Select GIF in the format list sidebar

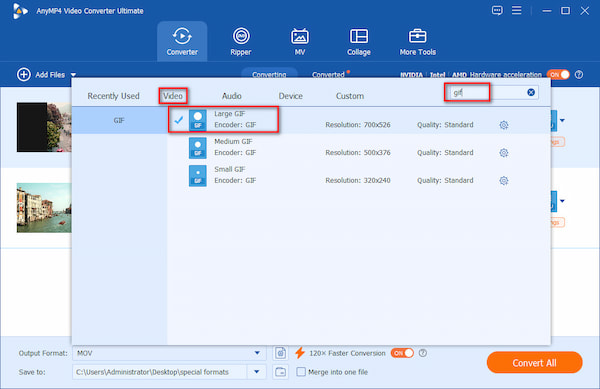(x=119, y=120)
